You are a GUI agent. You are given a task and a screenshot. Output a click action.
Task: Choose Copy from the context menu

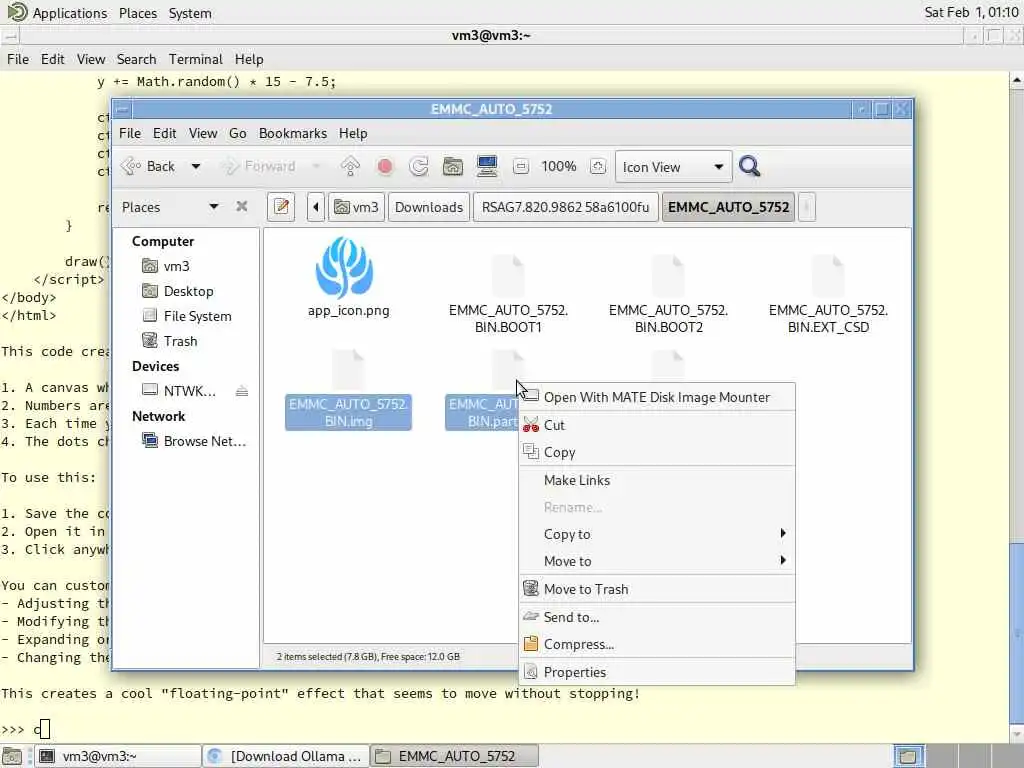click(657, 453)
